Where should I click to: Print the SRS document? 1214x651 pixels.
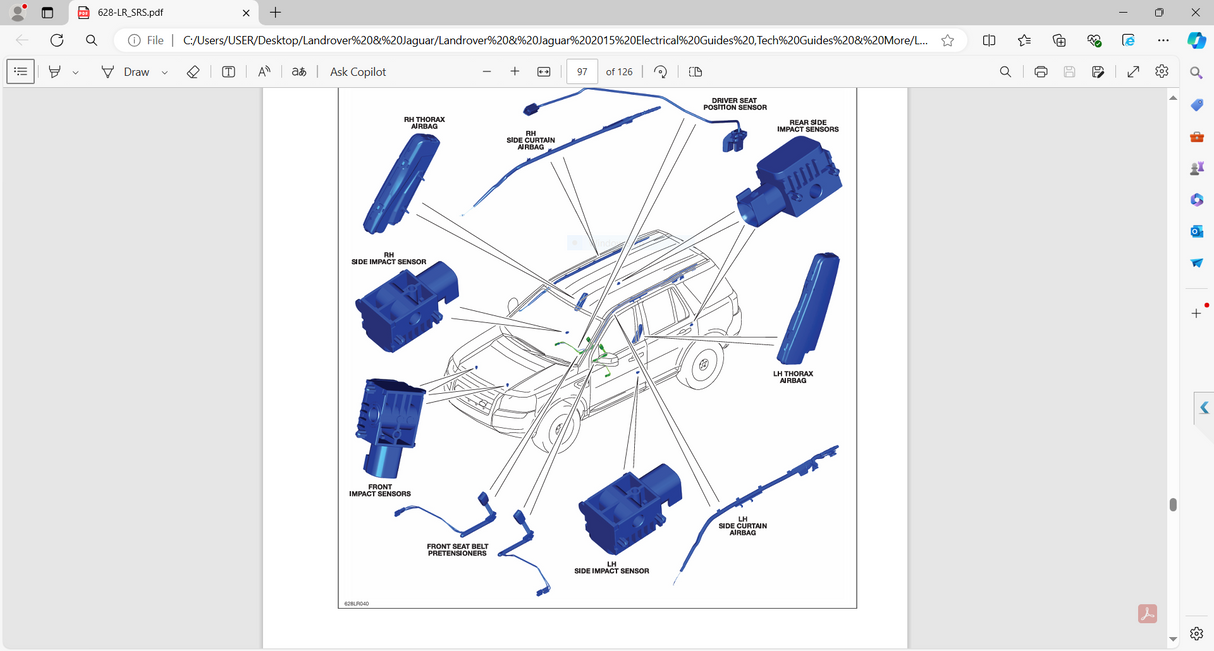click(1040, 71)
